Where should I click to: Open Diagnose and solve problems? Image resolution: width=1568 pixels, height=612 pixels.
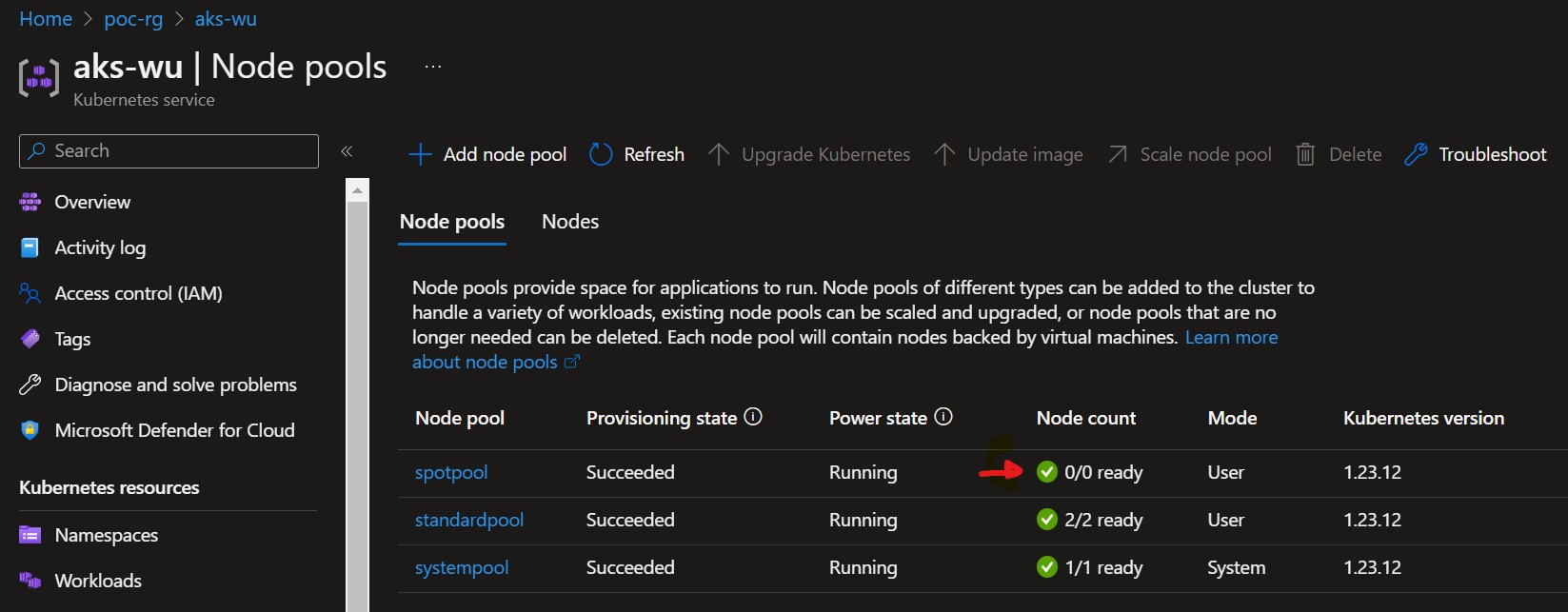[x=175, y=385]
